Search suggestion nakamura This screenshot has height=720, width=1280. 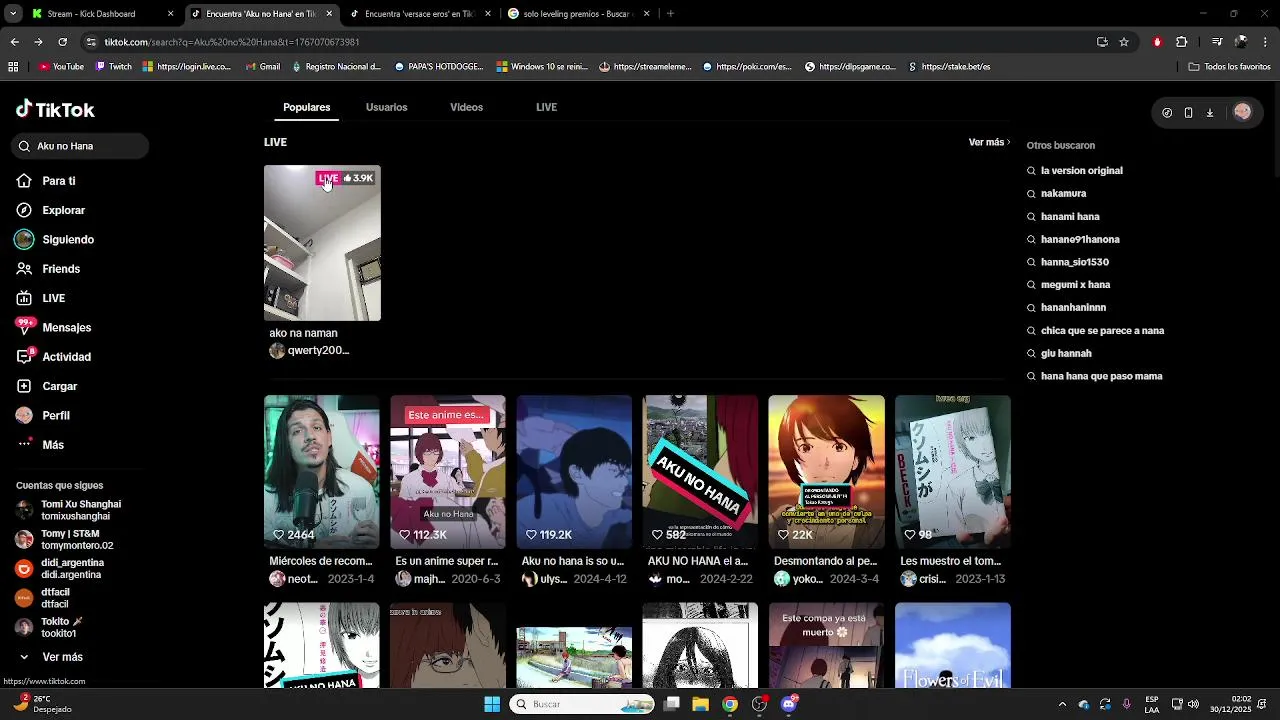(1063, 194)
